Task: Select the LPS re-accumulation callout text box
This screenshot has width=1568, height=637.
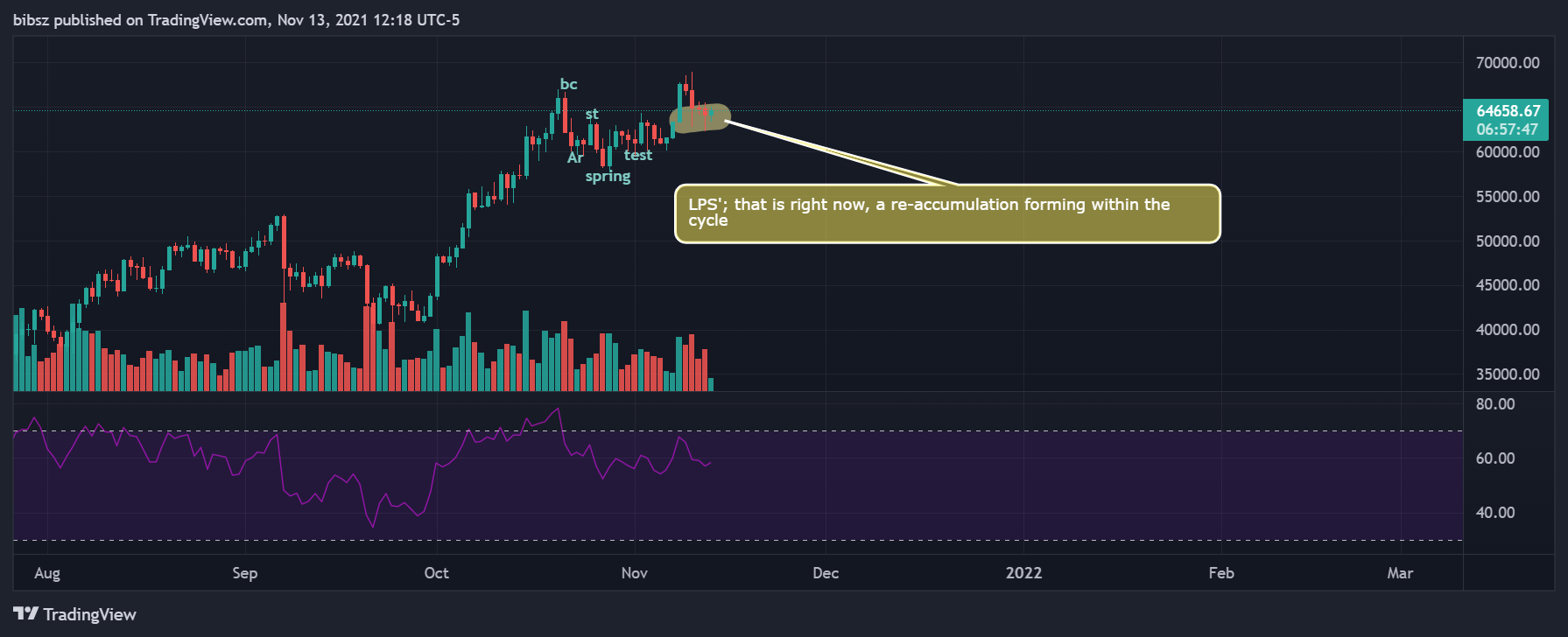Action: pos(947,213)
